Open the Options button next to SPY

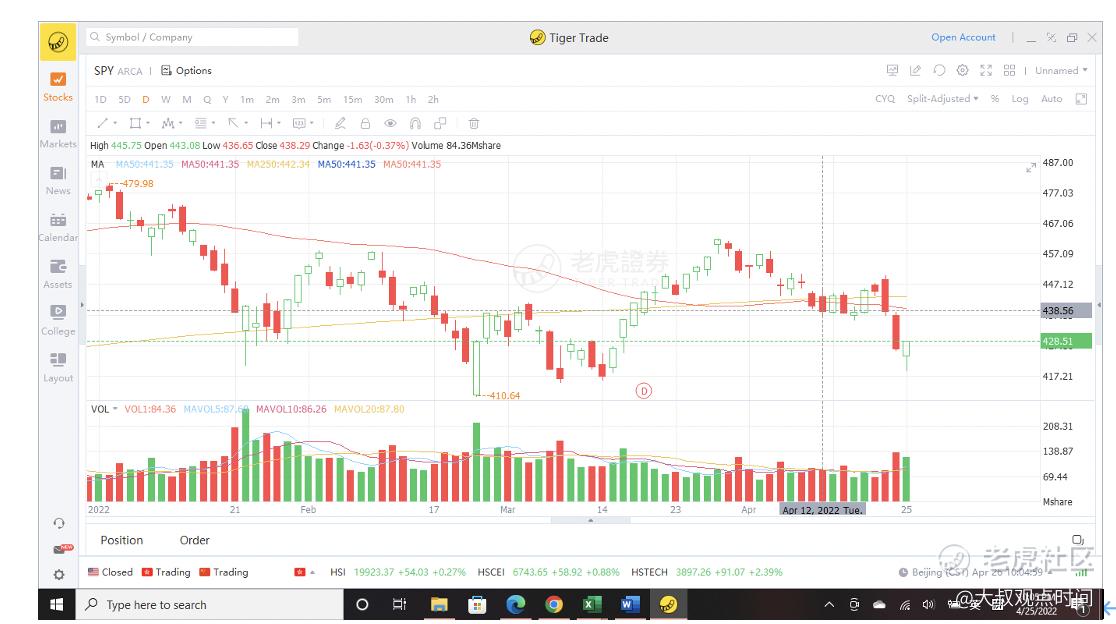(x=186, y=70)
